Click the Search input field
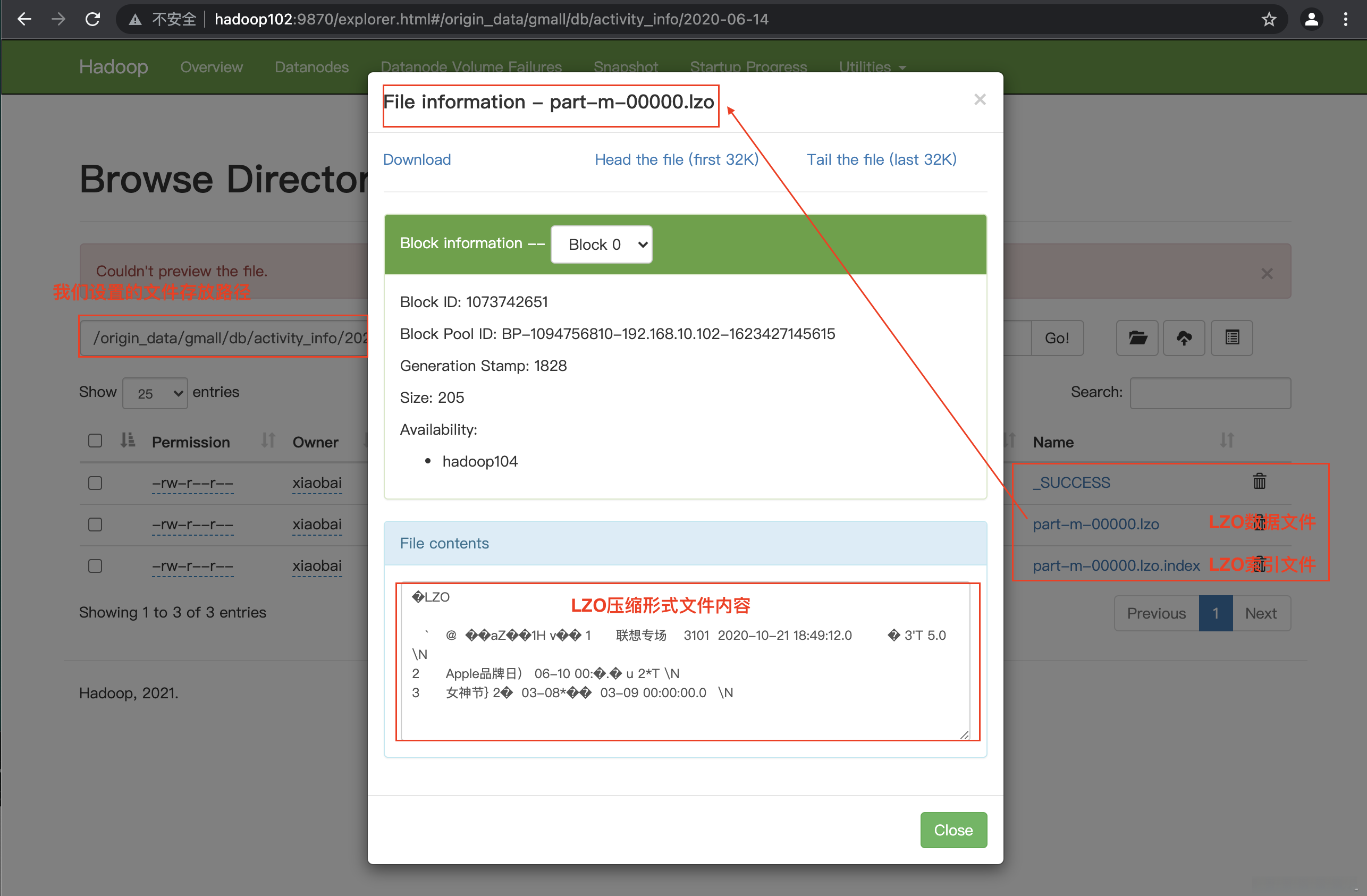 pos(1210,393)
